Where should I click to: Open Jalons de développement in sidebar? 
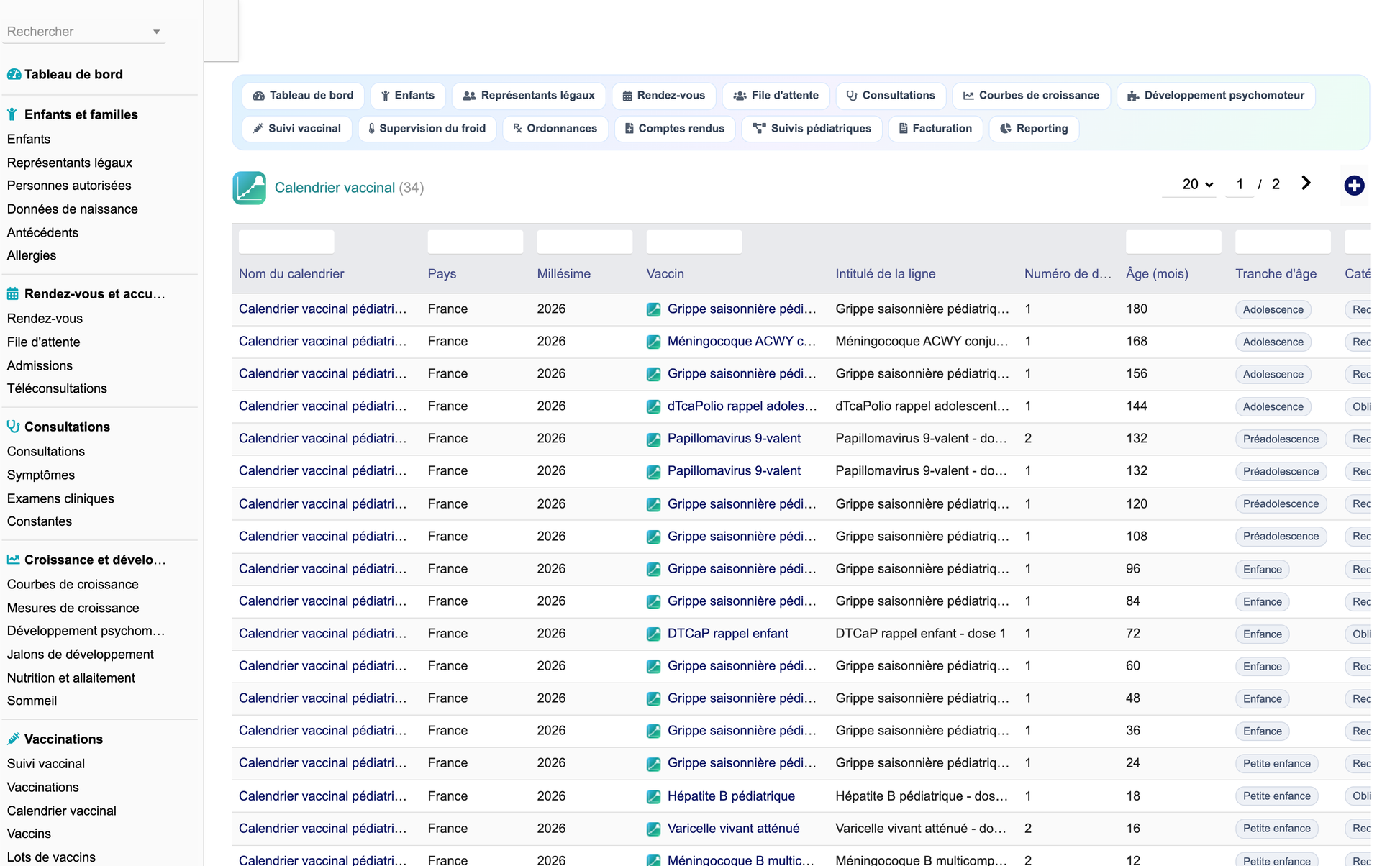pyautogui.click(x=80, y=655)
